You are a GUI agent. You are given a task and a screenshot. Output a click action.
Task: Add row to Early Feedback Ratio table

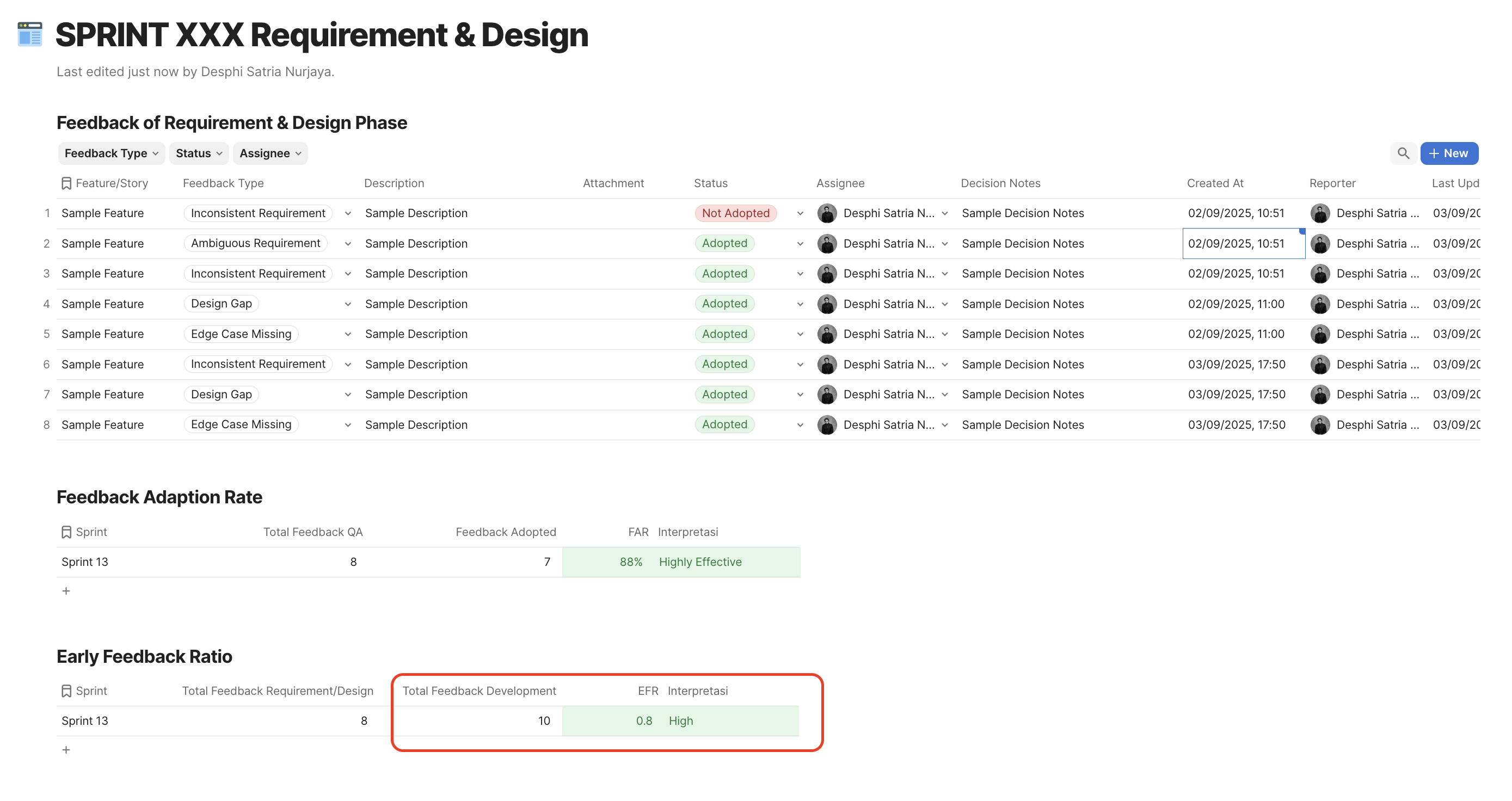click(66, 749)
